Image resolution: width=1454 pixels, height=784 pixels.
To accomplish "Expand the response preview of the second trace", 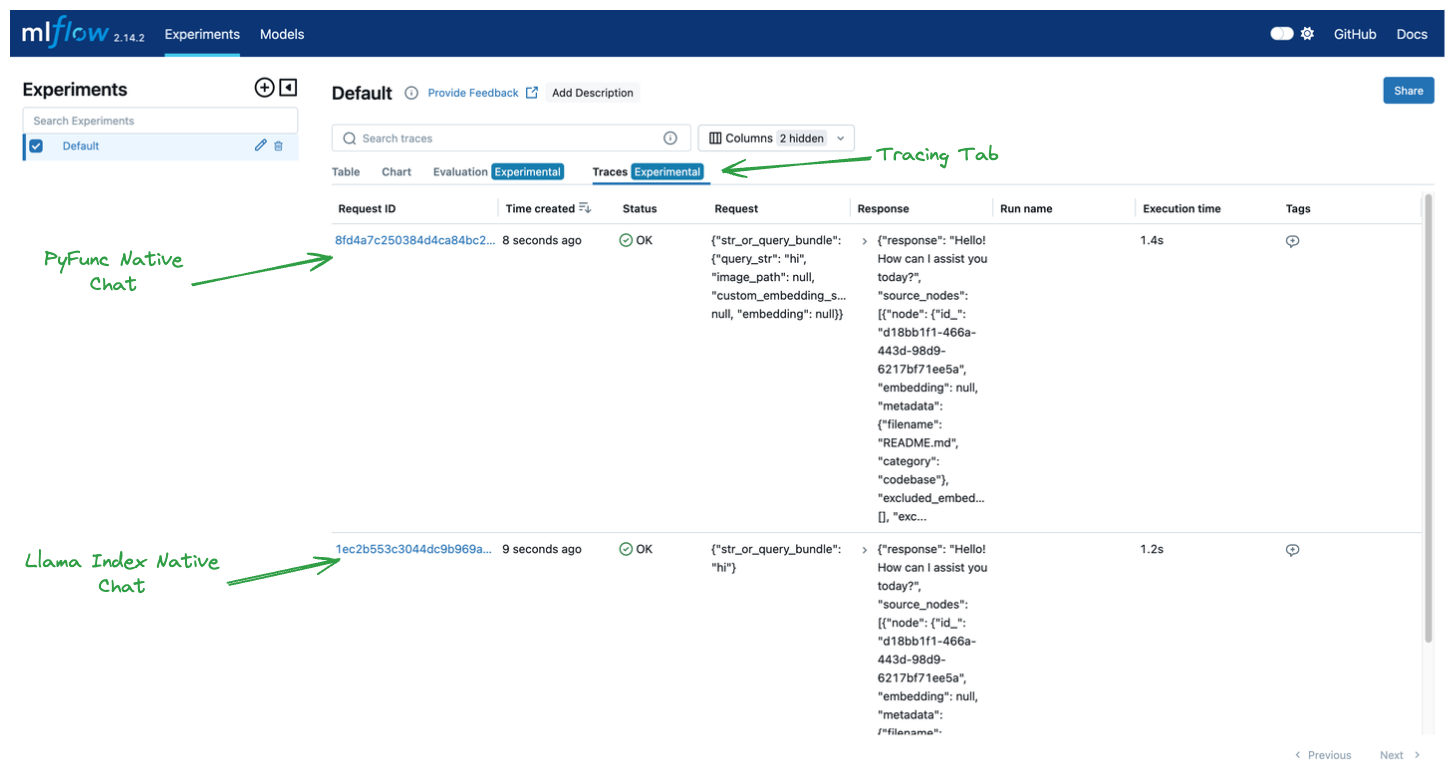I will click(x=863, y=549).
